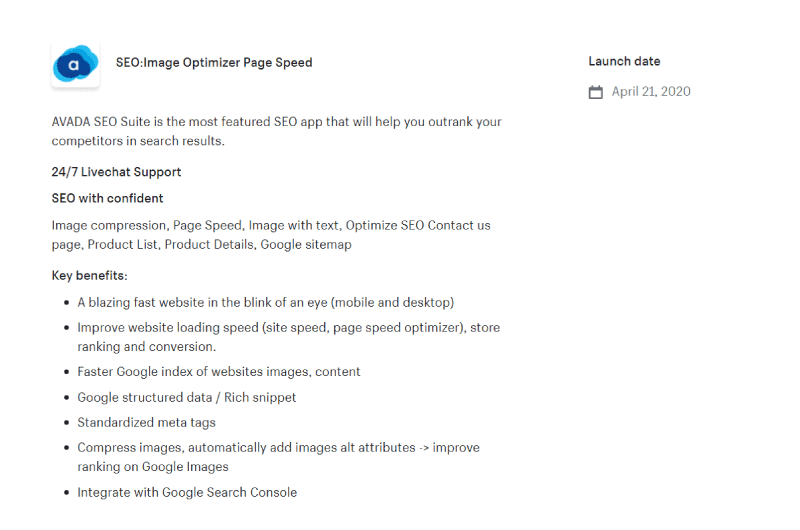Click the 'April 21, 2020' date text
The image size is (800, 530).
coord(651,91)
